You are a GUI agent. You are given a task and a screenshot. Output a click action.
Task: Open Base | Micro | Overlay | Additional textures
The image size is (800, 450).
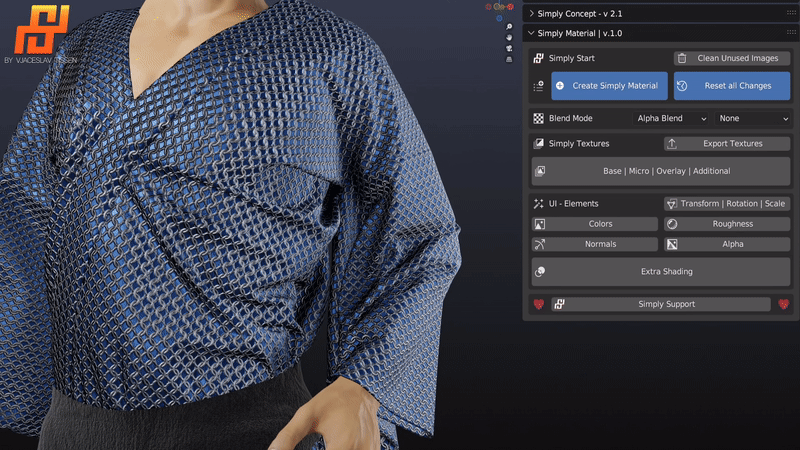tap(660, 171)
